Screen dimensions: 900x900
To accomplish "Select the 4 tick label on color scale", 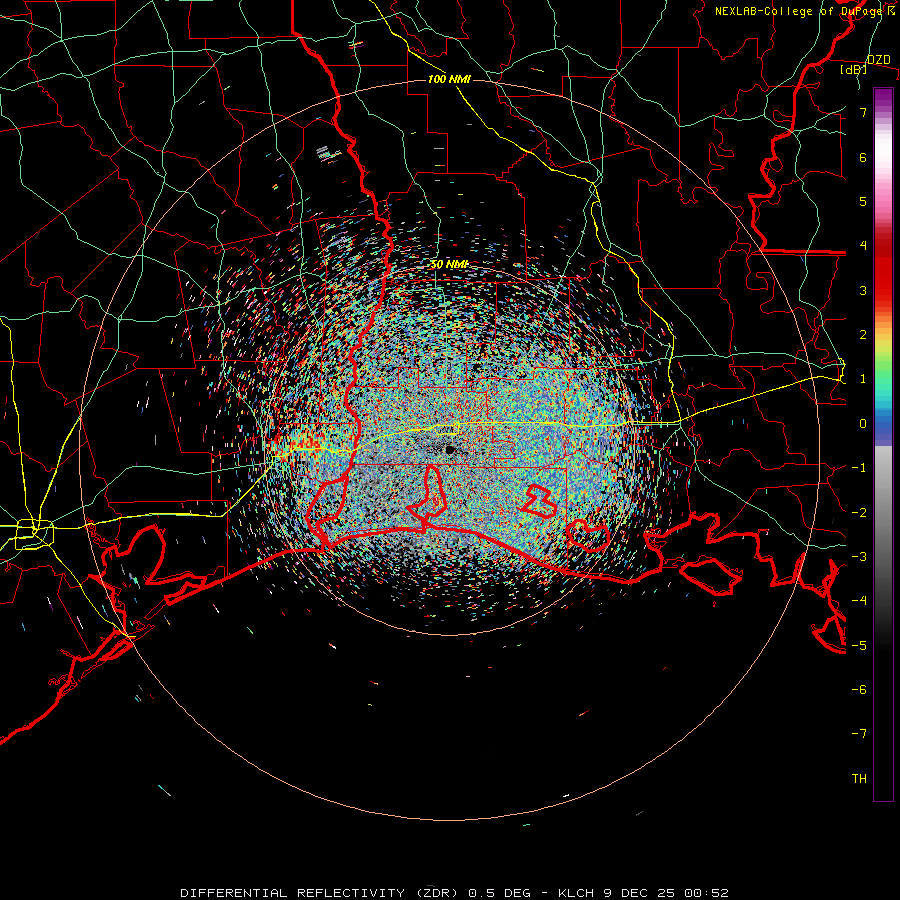I will [x=863, y=246].
